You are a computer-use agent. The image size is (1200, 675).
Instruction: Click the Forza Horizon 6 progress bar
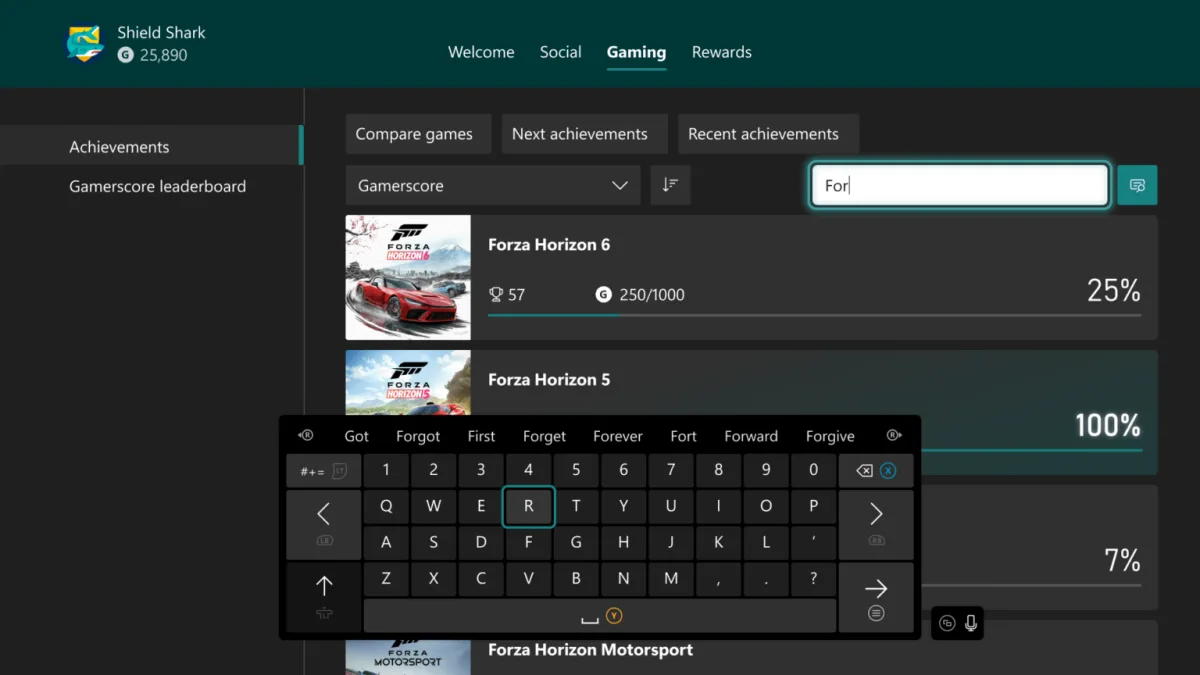point(814,316)
